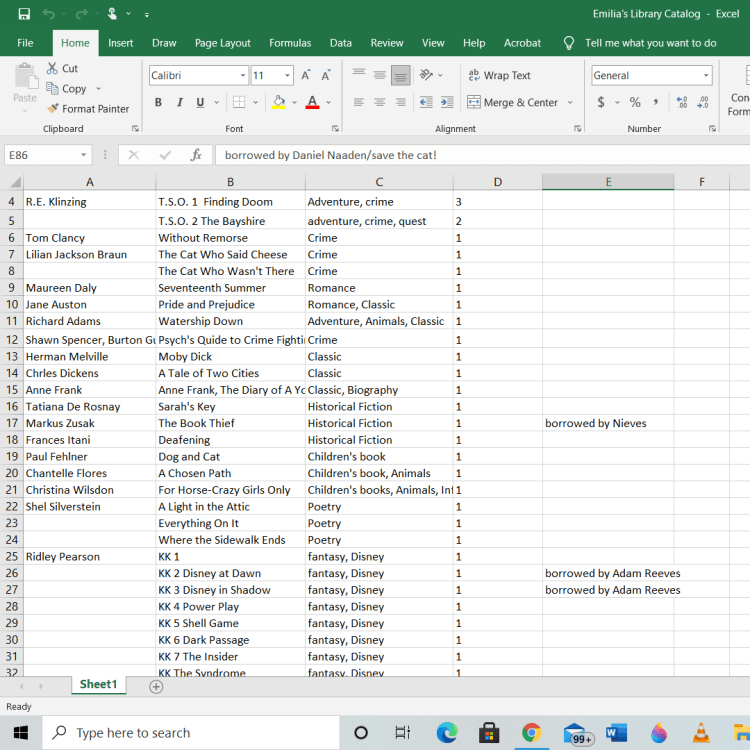Toggle Bold formatting
The width and height of the screenshot is (750, 750).
[x=158, y=102]
